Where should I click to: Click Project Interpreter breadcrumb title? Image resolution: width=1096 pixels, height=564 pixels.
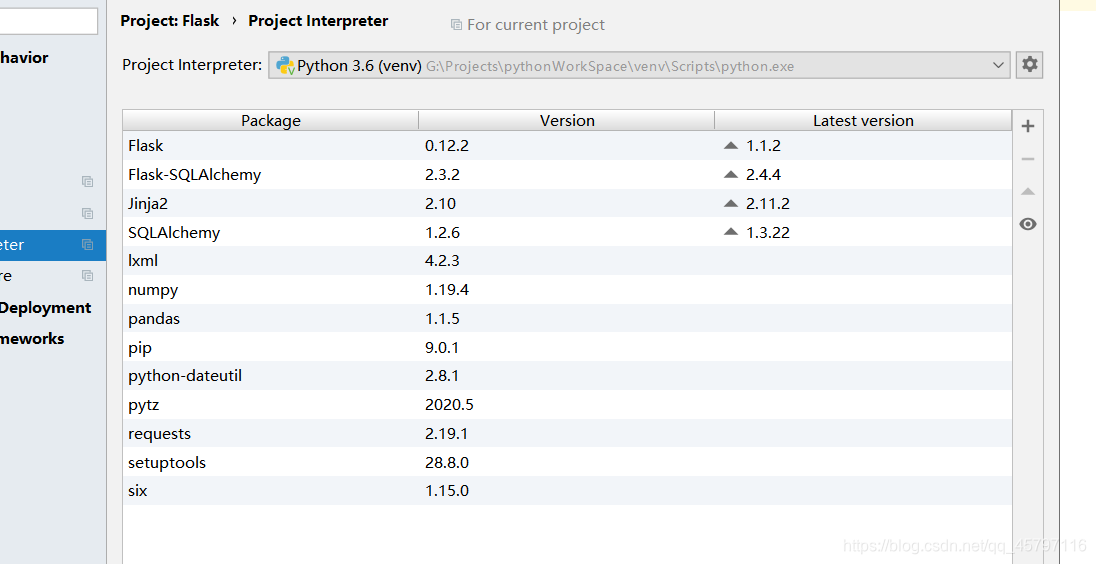(318, 21)
